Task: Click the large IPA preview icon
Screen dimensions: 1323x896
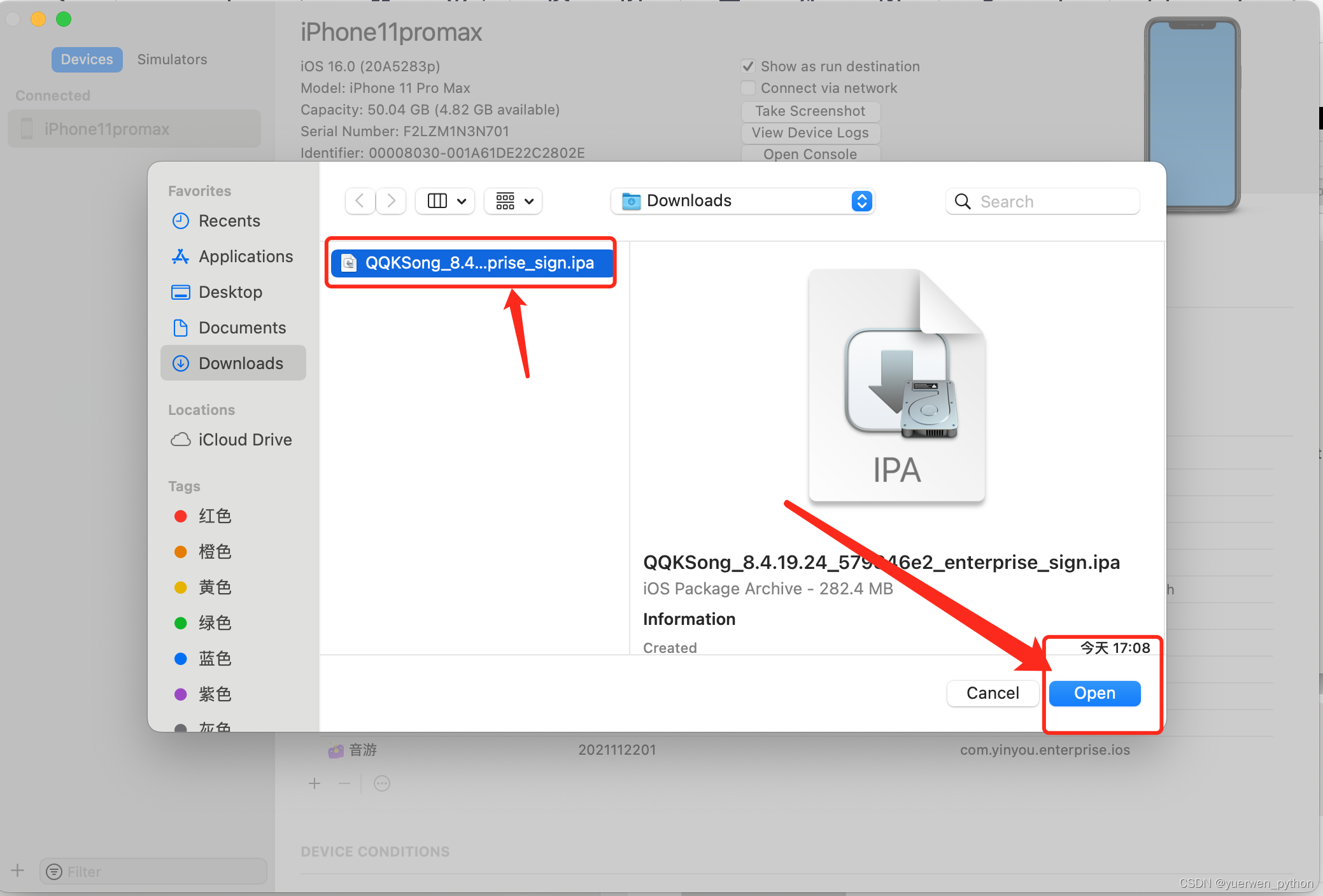Action: click(896, 386)
